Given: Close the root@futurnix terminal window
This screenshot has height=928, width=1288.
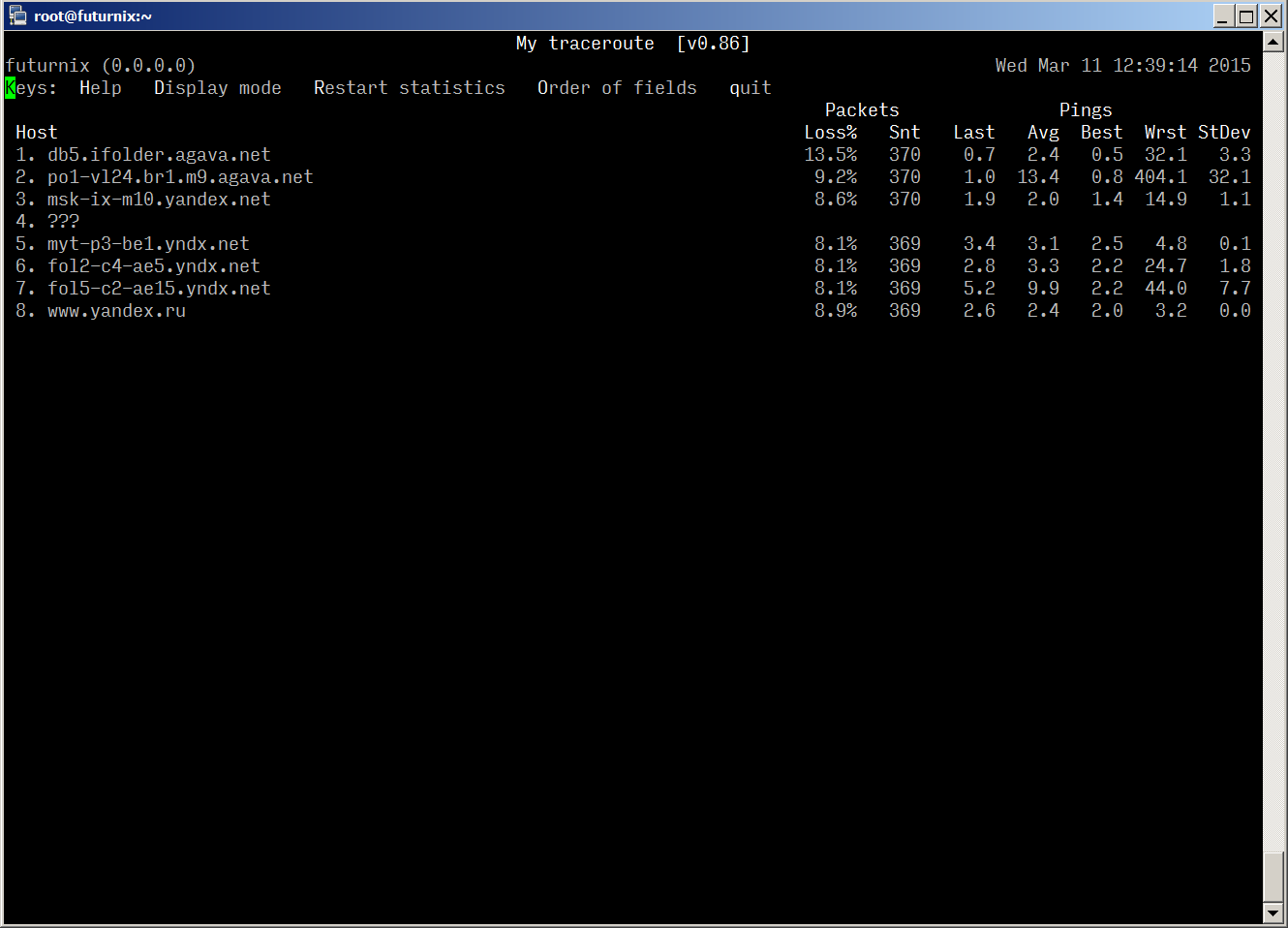Looking at the screenshot, I should tap(1271, 16).
